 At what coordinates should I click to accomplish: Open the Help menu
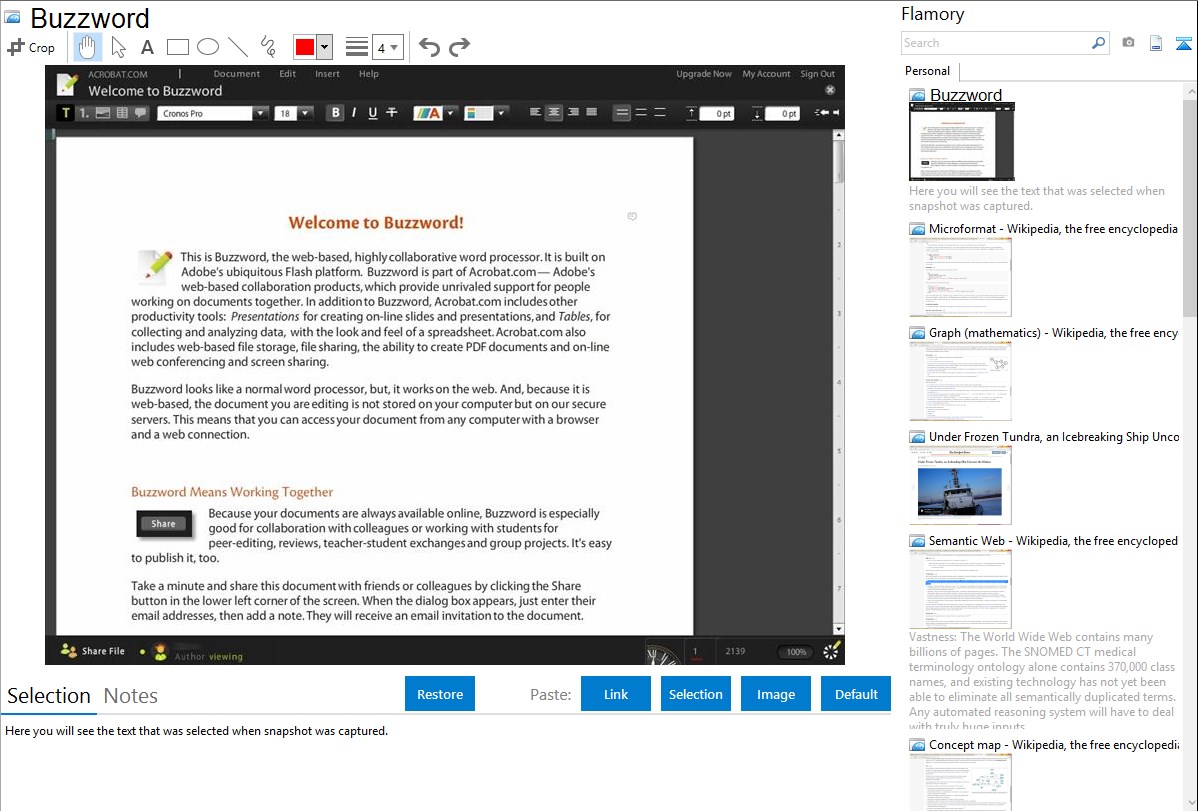click(369, 73)
